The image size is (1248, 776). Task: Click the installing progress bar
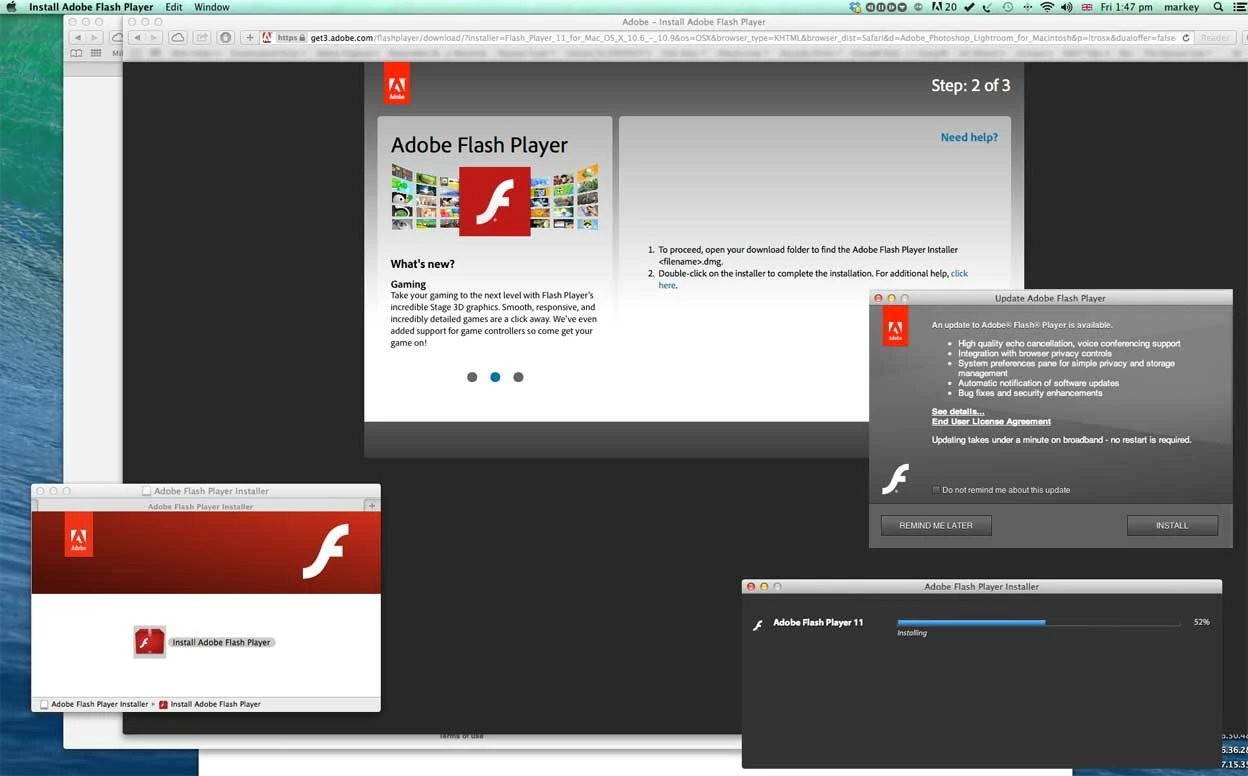click(x=1039, y=622)
